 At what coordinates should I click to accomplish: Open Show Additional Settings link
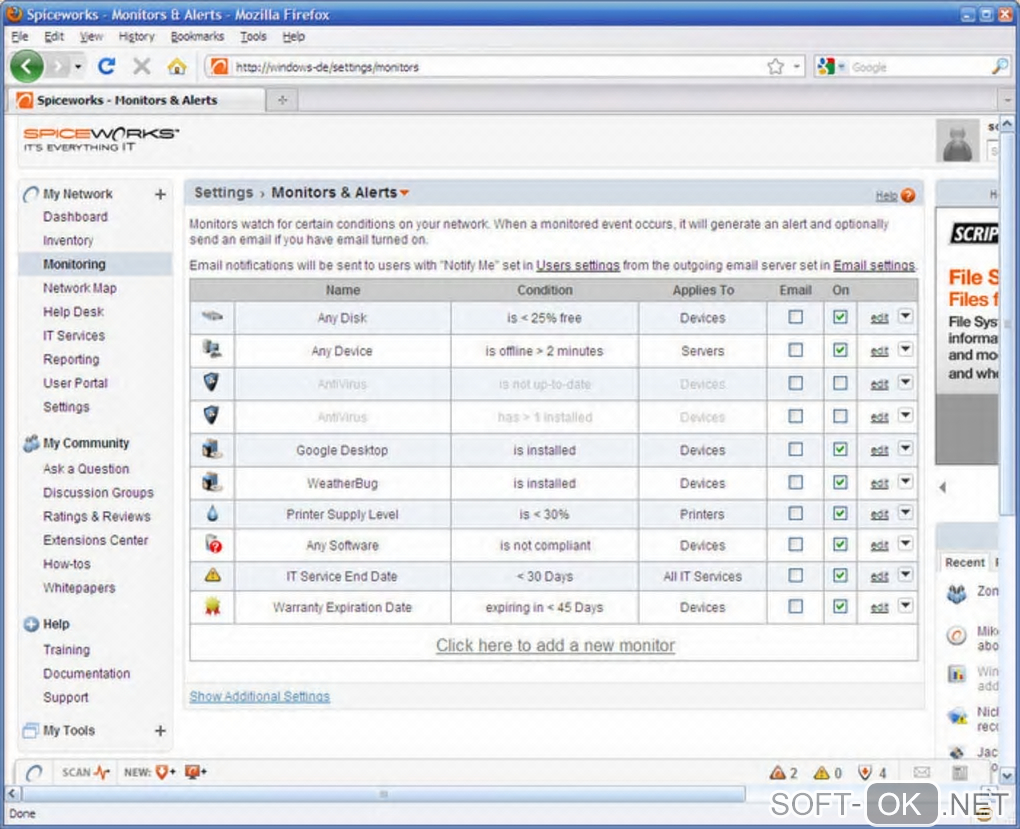[260, 696]
